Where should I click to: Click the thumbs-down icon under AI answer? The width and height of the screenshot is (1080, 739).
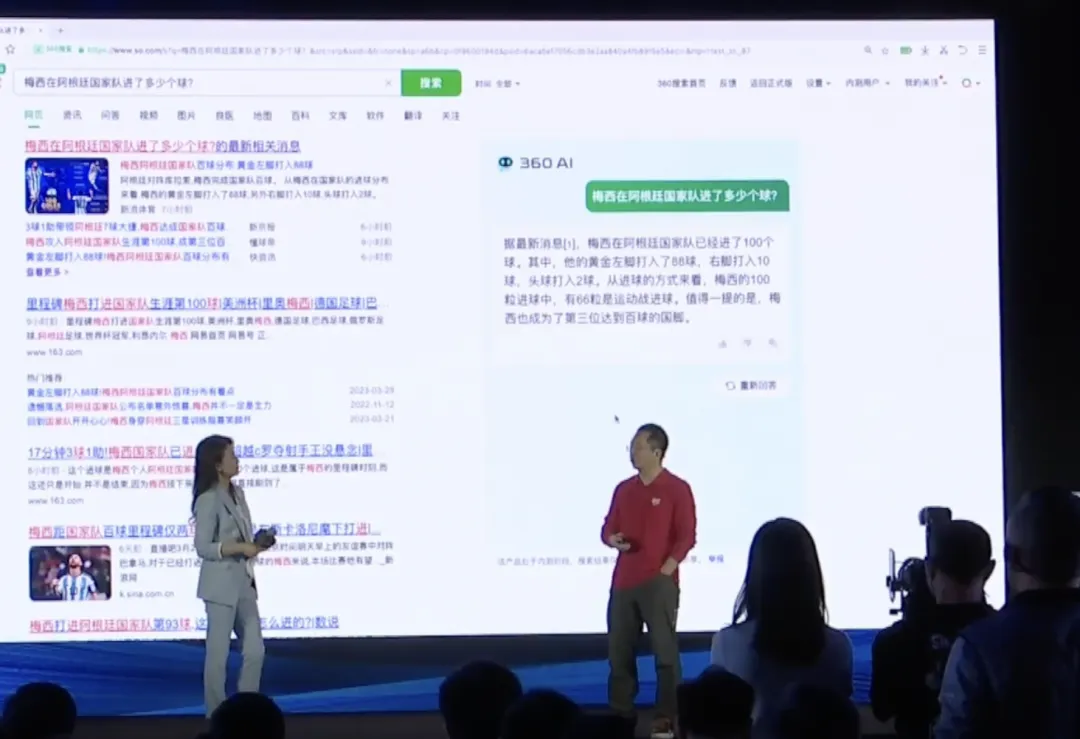pos(747,343)
